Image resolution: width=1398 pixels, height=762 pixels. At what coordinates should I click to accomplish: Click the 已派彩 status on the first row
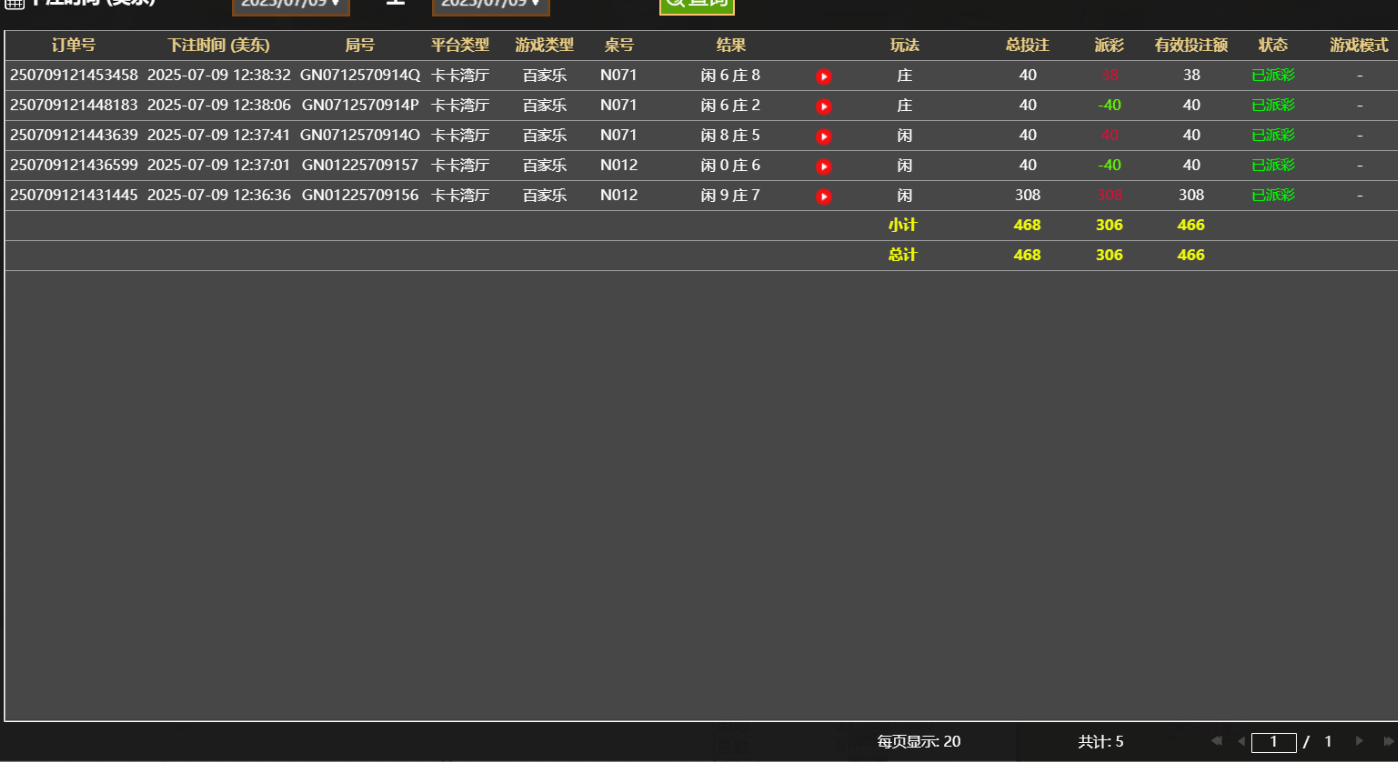click(x=1273, y=74)
